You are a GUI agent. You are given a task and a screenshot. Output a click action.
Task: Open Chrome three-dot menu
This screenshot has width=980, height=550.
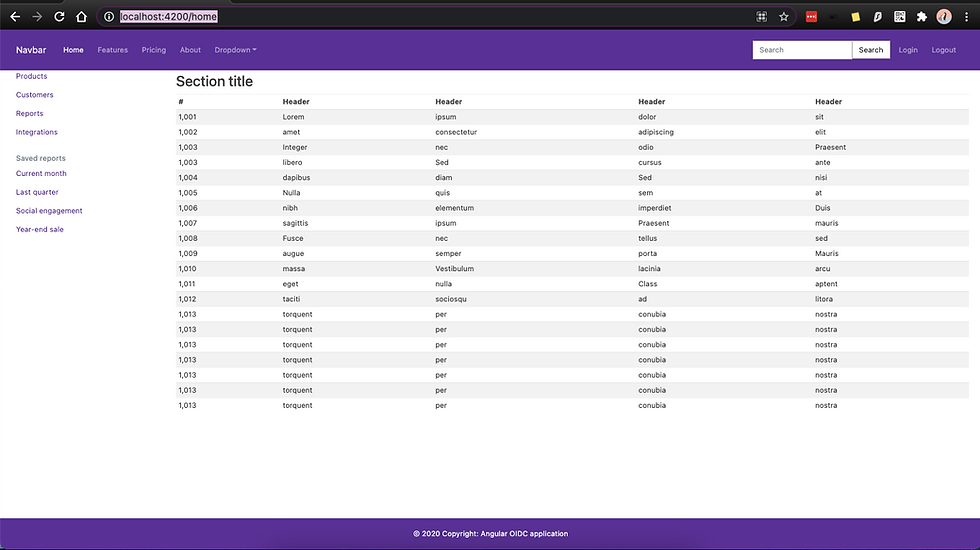pos(966,17)
